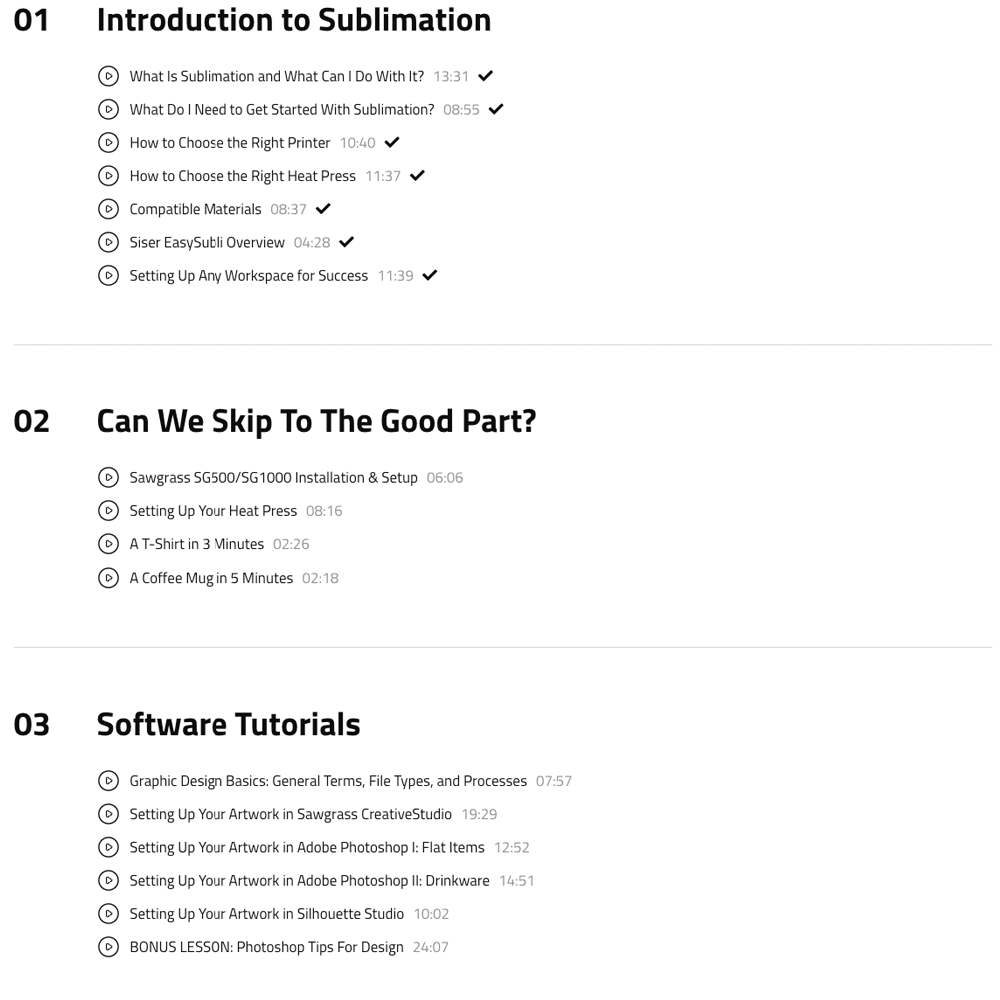
Task: Click play icon beside Compatible Materials lesson
Action: click(x=108, y=209)
